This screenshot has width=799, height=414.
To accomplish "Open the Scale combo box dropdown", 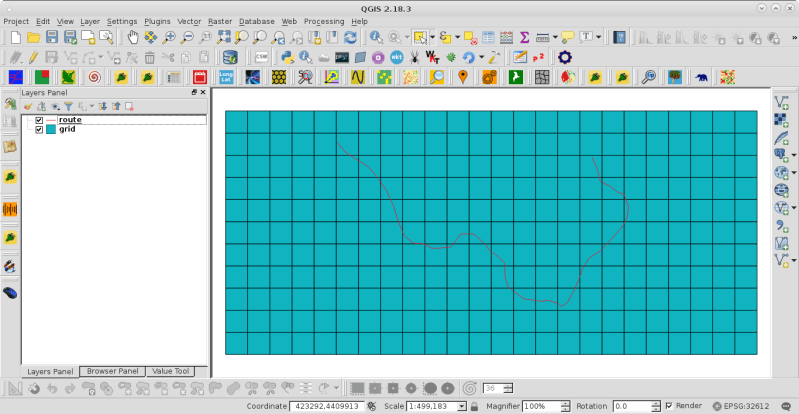I will 462,406.
